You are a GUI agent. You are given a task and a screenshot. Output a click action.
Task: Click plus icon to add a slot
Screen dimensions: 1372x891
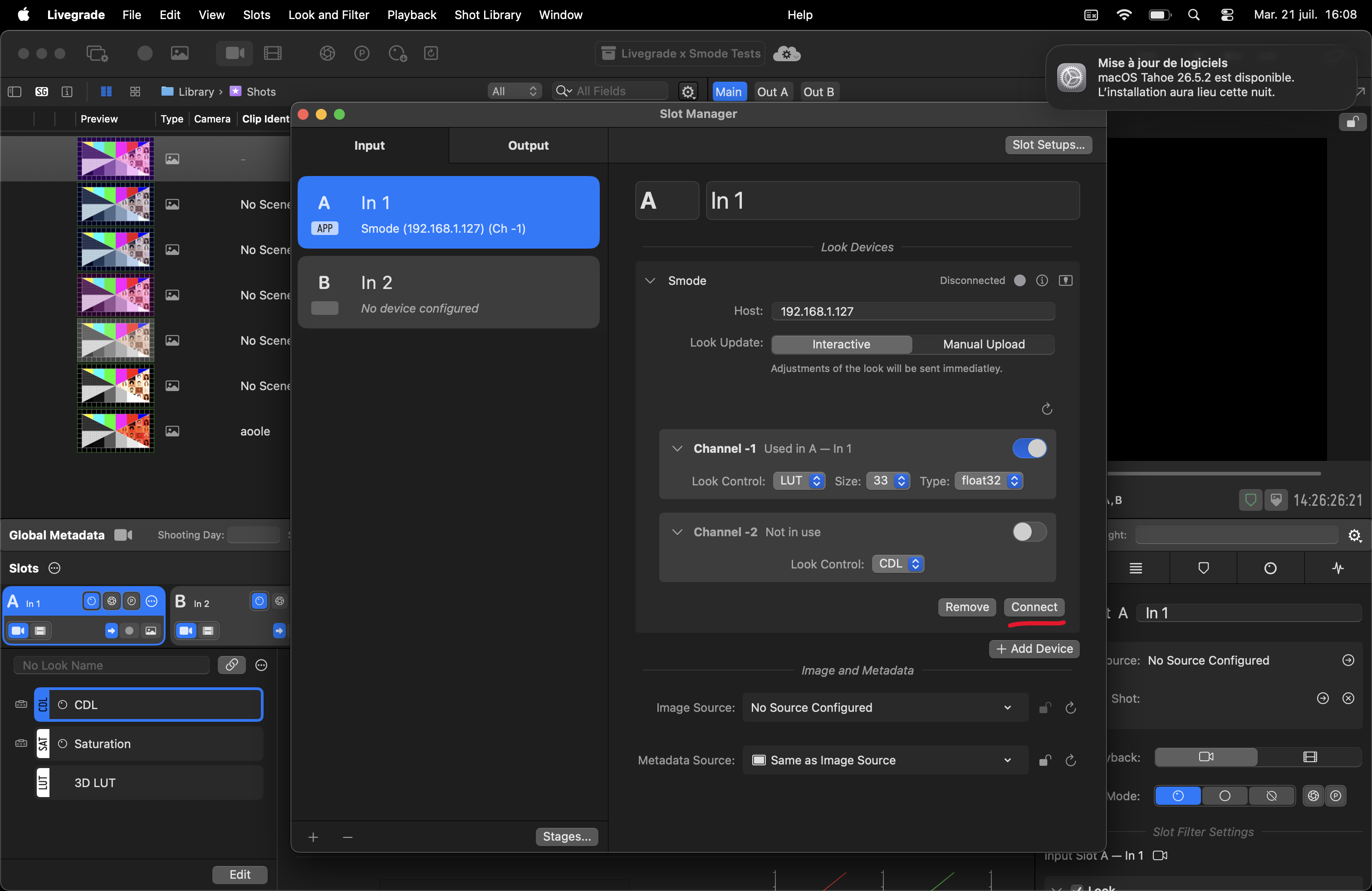tap(313, 837)
